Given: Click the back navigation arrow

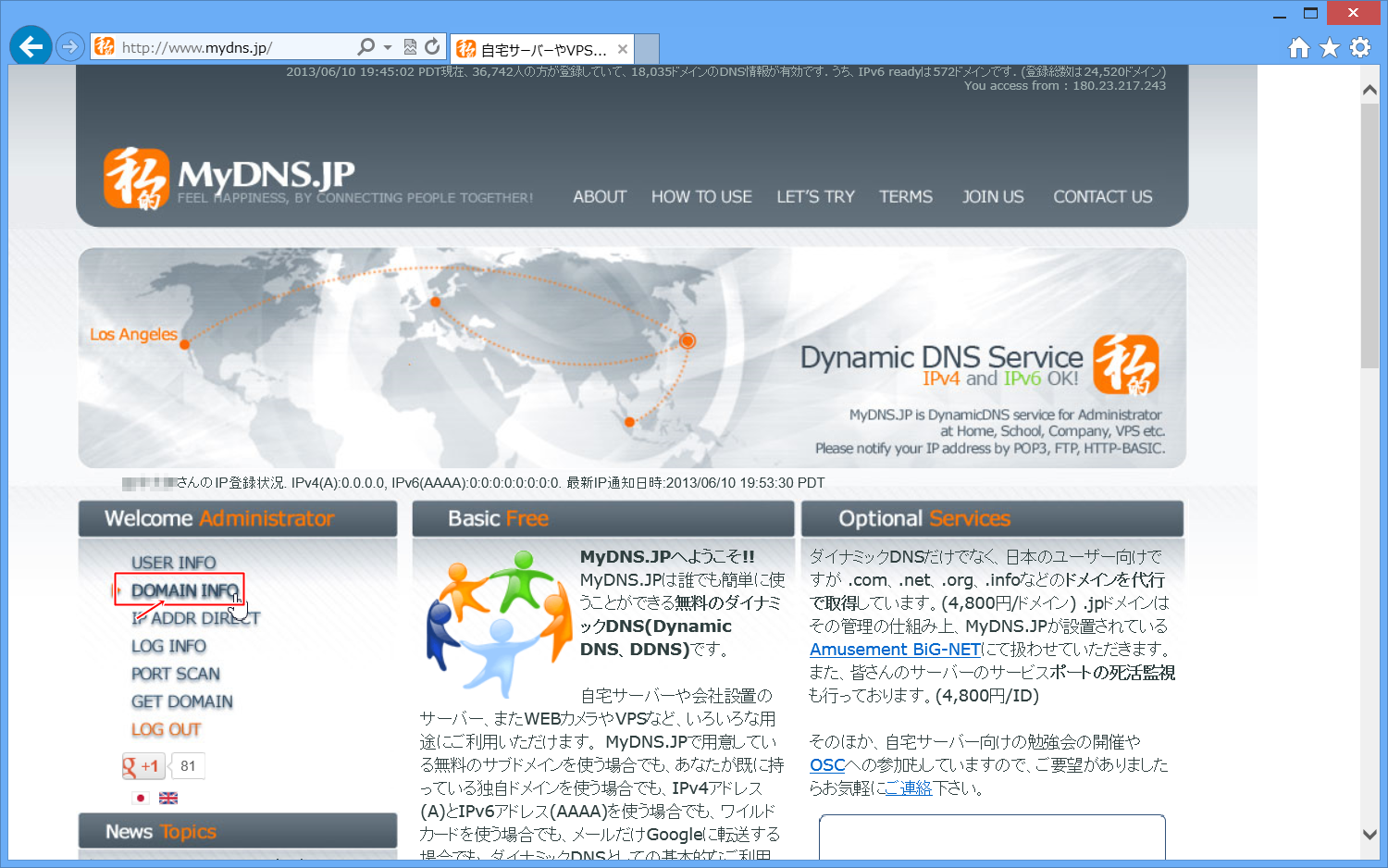Looking at the screenshot, I should point(30,46).
